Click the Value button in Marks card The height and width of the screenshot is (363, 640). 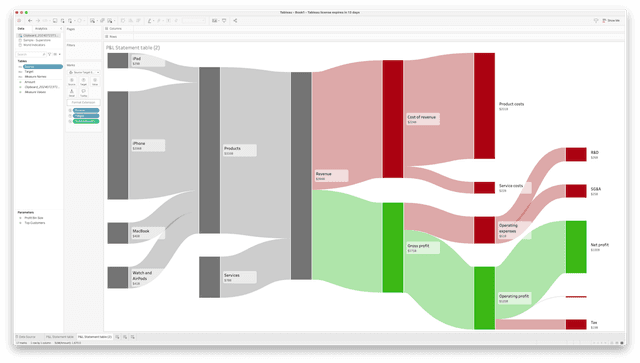click(x=95, y=82)
